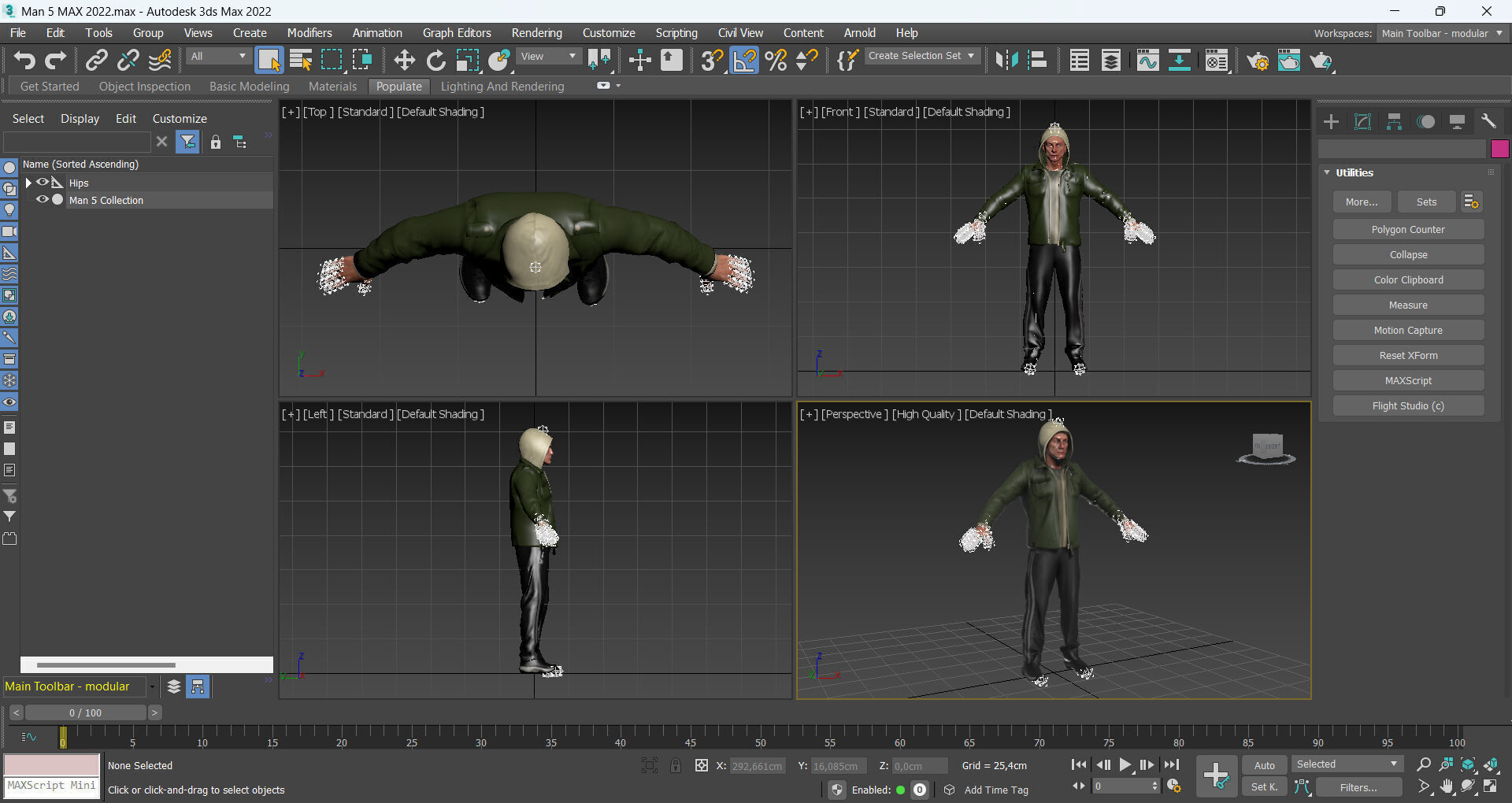
Task: Open Main Toolbar - modular layer dropdown
Action: click(x=152, y=686)
